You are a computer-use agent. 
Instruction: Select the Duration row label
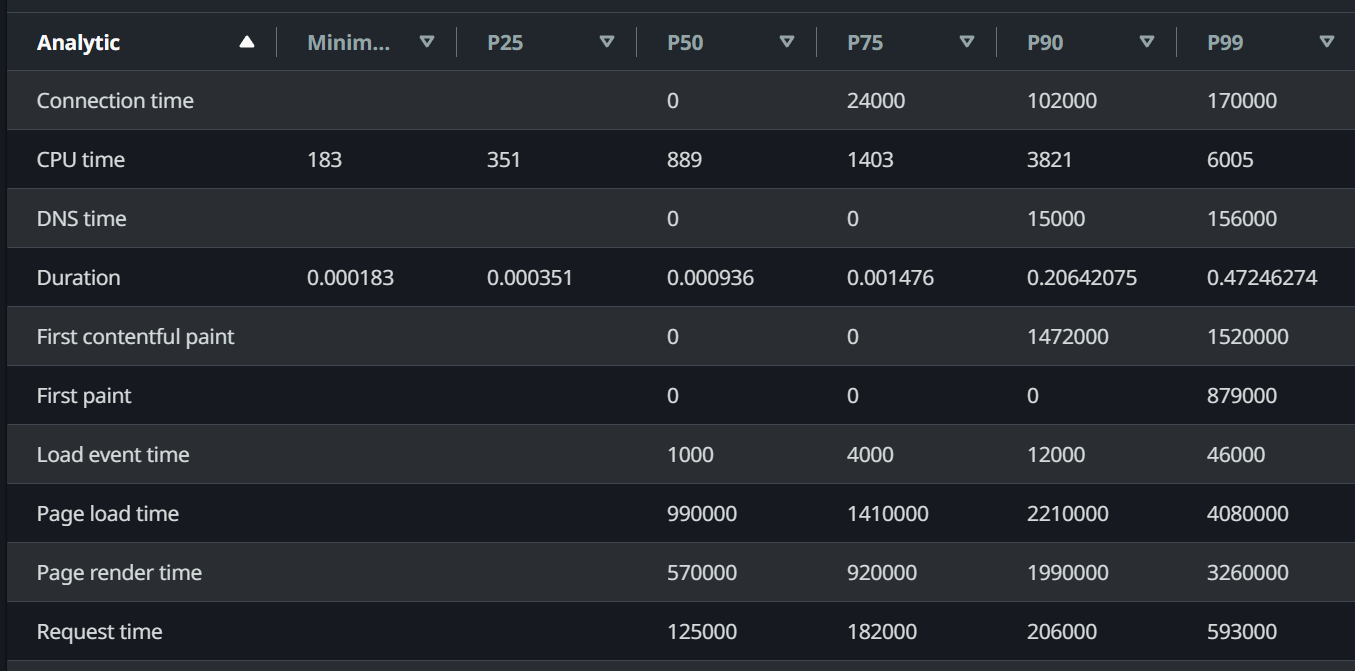[x=78, y=278]
